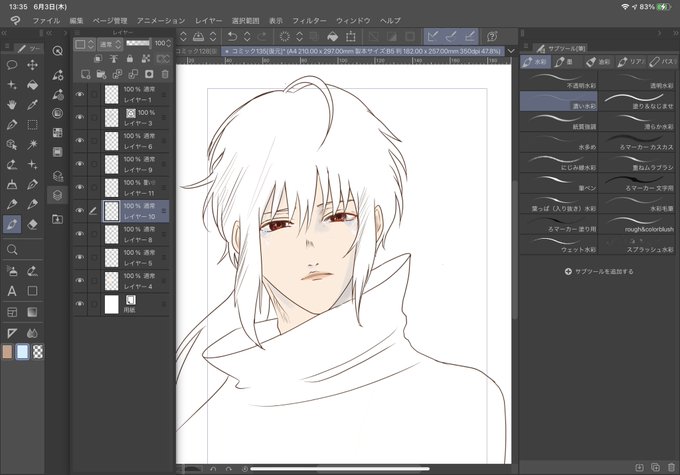Expand the canvas tab list chevron
This screenshot has width=680, height=475.
click(511, 51)
